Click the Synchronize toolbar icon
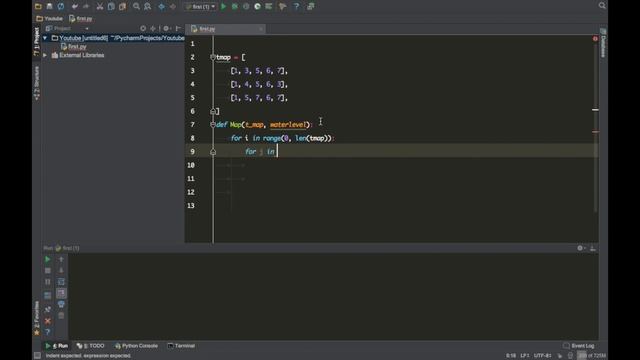Image resolution: width=640 pixels, height=360 pixels. point(61,7)
